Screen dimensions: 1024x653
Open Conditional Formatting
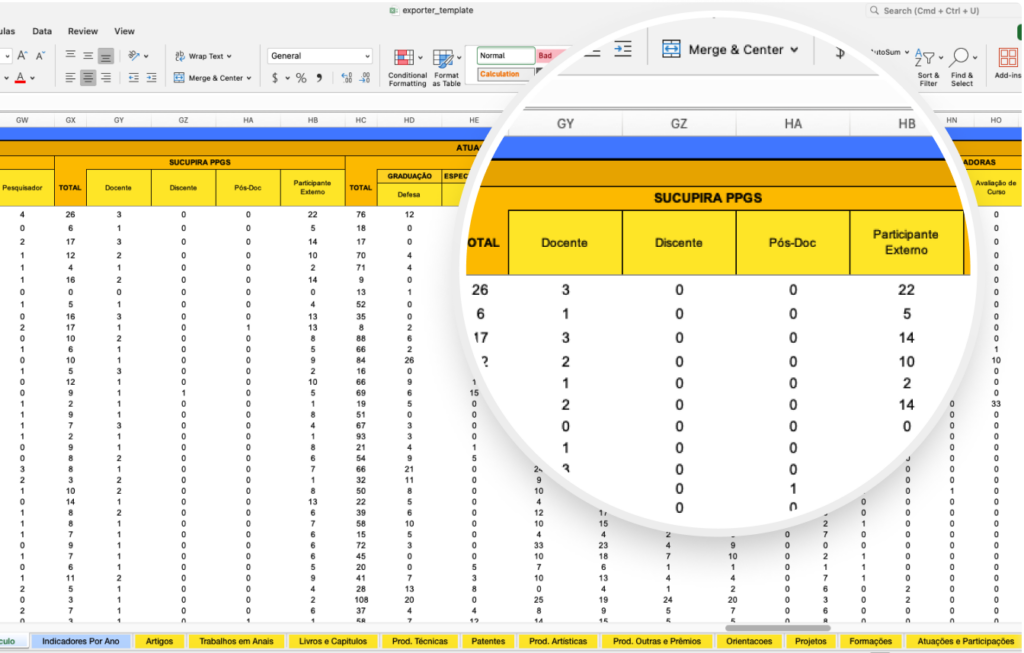click(407, 67)
